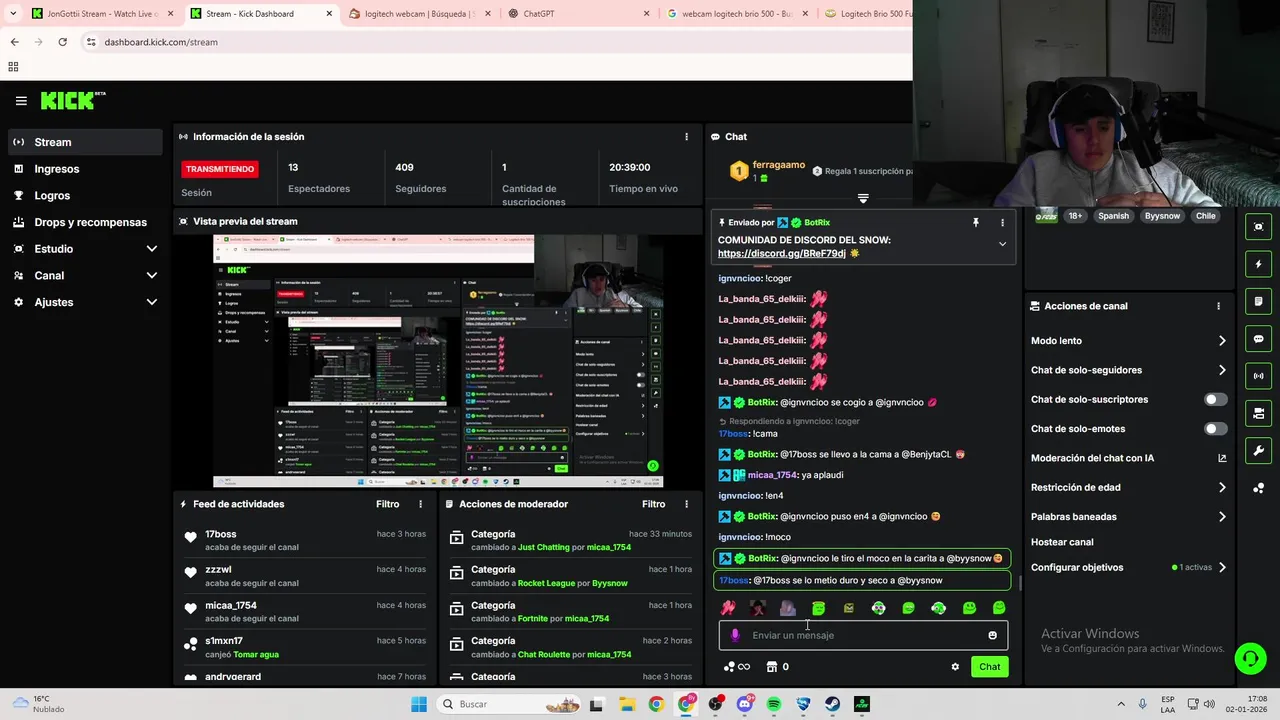Select Drops y recompensas in the sidebar

85,222
